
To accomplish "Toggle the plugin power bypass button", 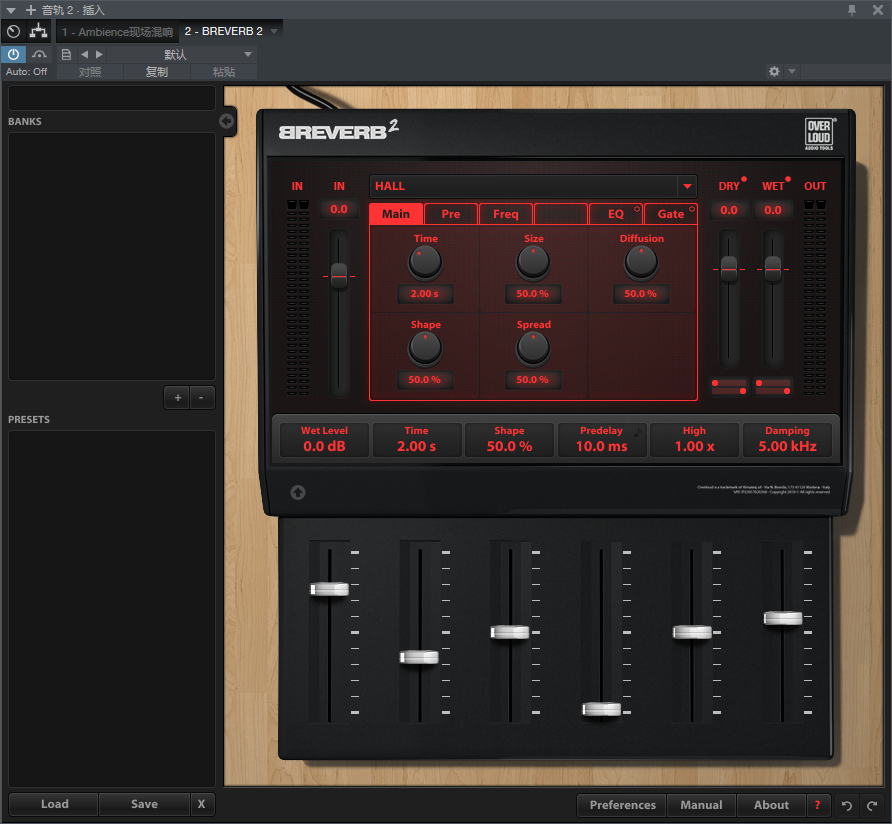I will pyautogui.click(x=13, y=54).
